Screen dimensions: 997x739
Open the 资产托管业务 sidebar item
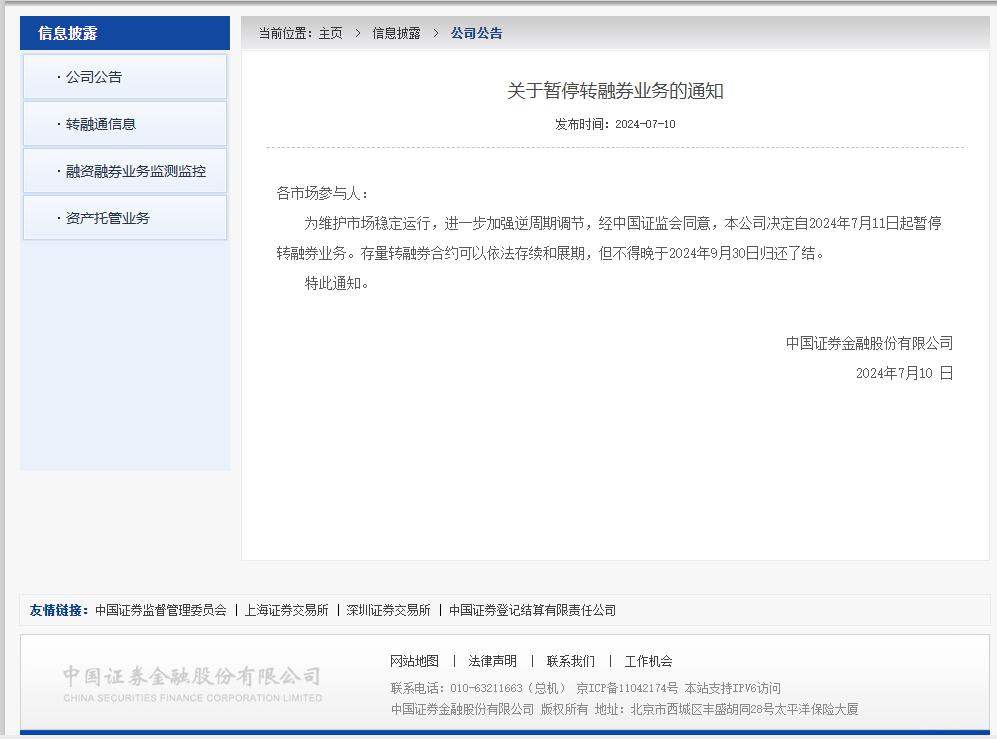[125, 218]
